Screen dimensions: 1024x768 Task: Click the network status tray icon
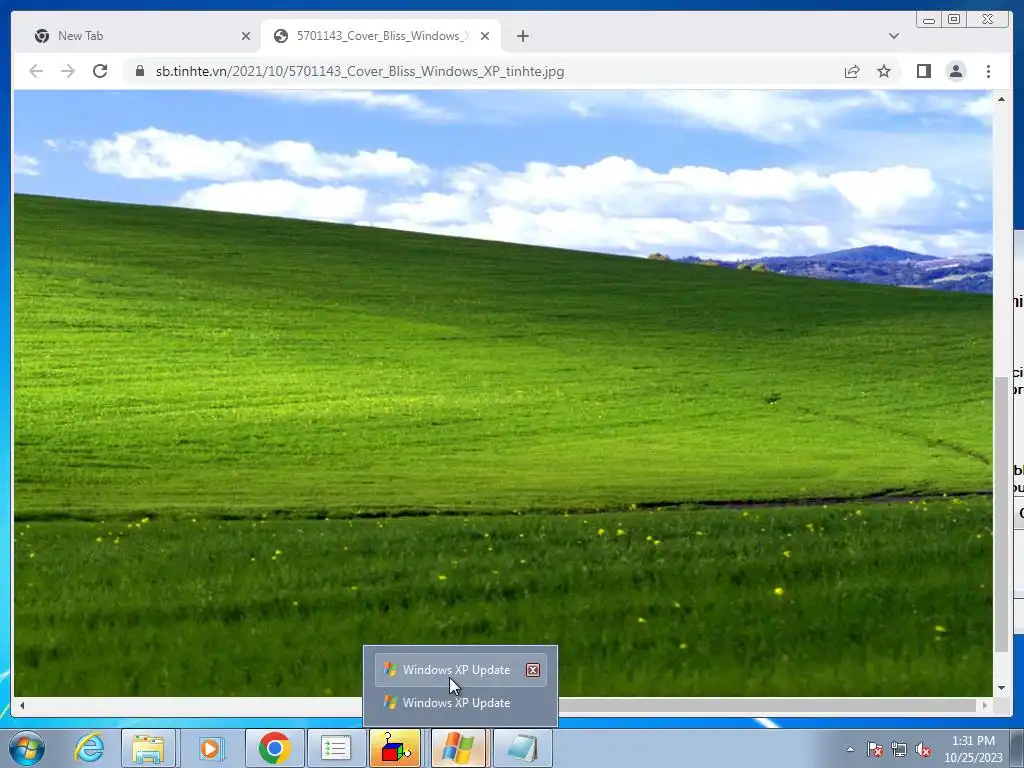[899, 749]
